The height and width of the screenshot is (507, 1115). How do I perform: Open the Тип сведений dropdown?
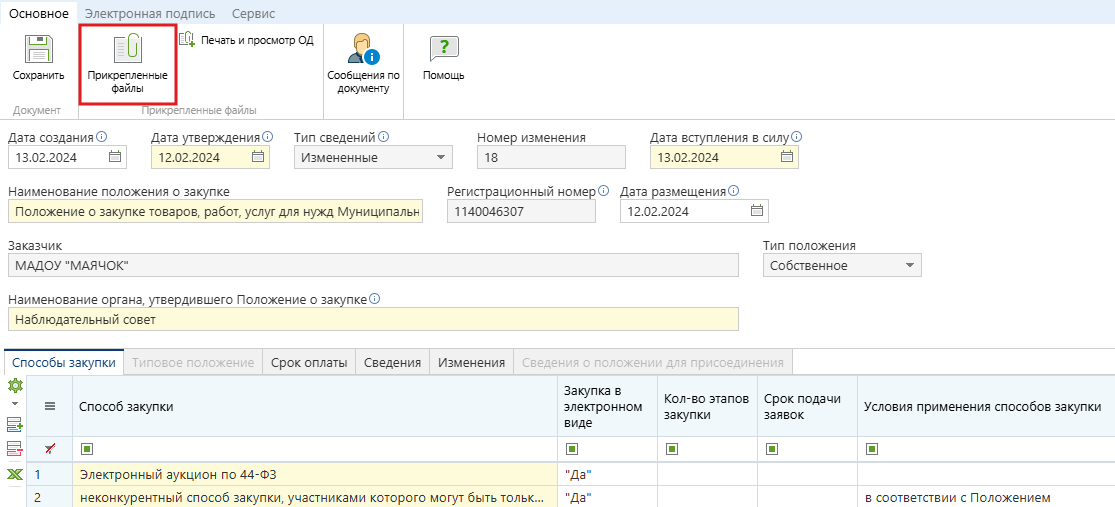[439, 157]
